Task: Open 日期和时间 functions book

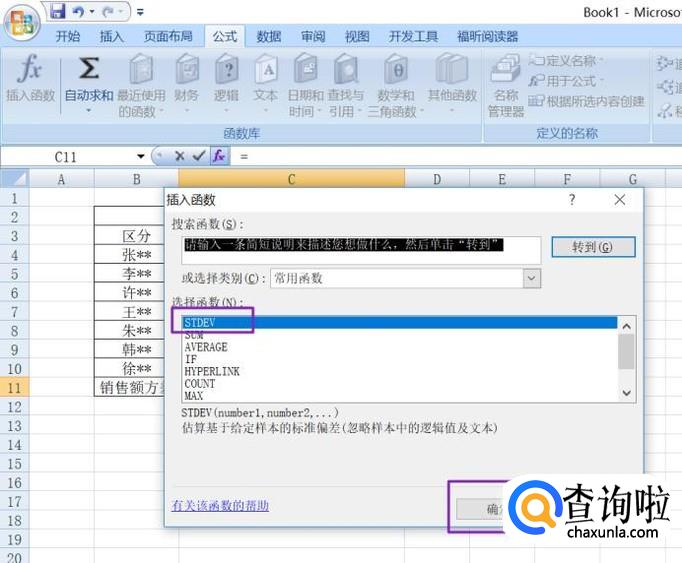Action: click(306, 85)
